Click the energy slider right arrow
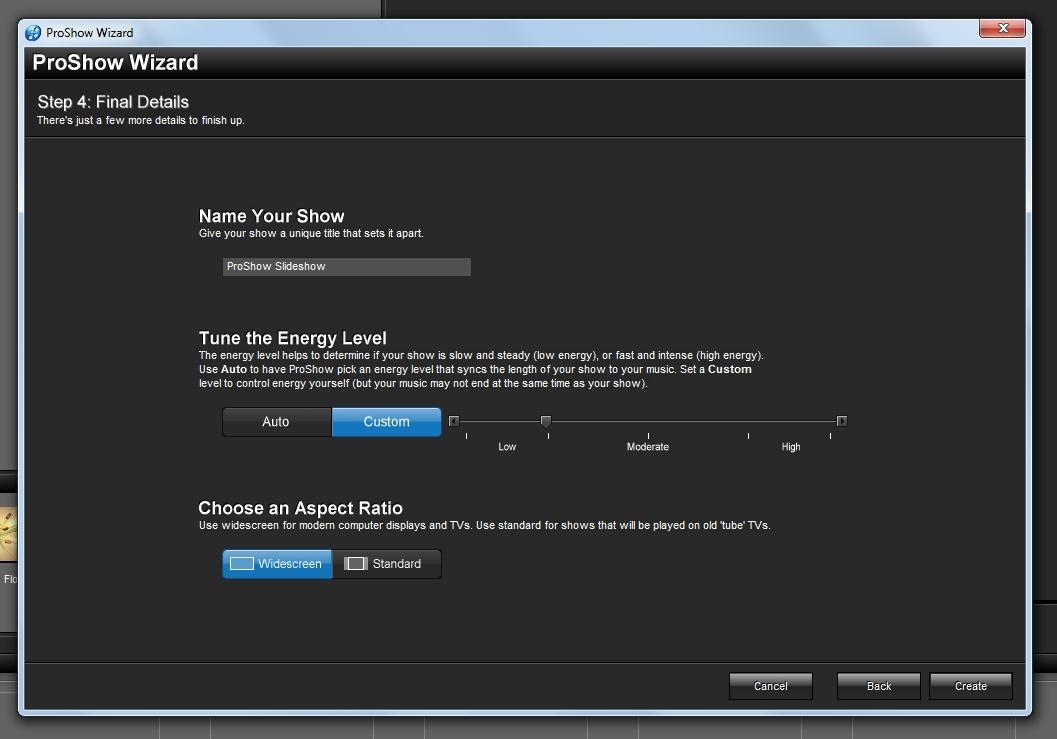Image resolution: width=1057 pixels, height=739 pixels. point(842,421)
